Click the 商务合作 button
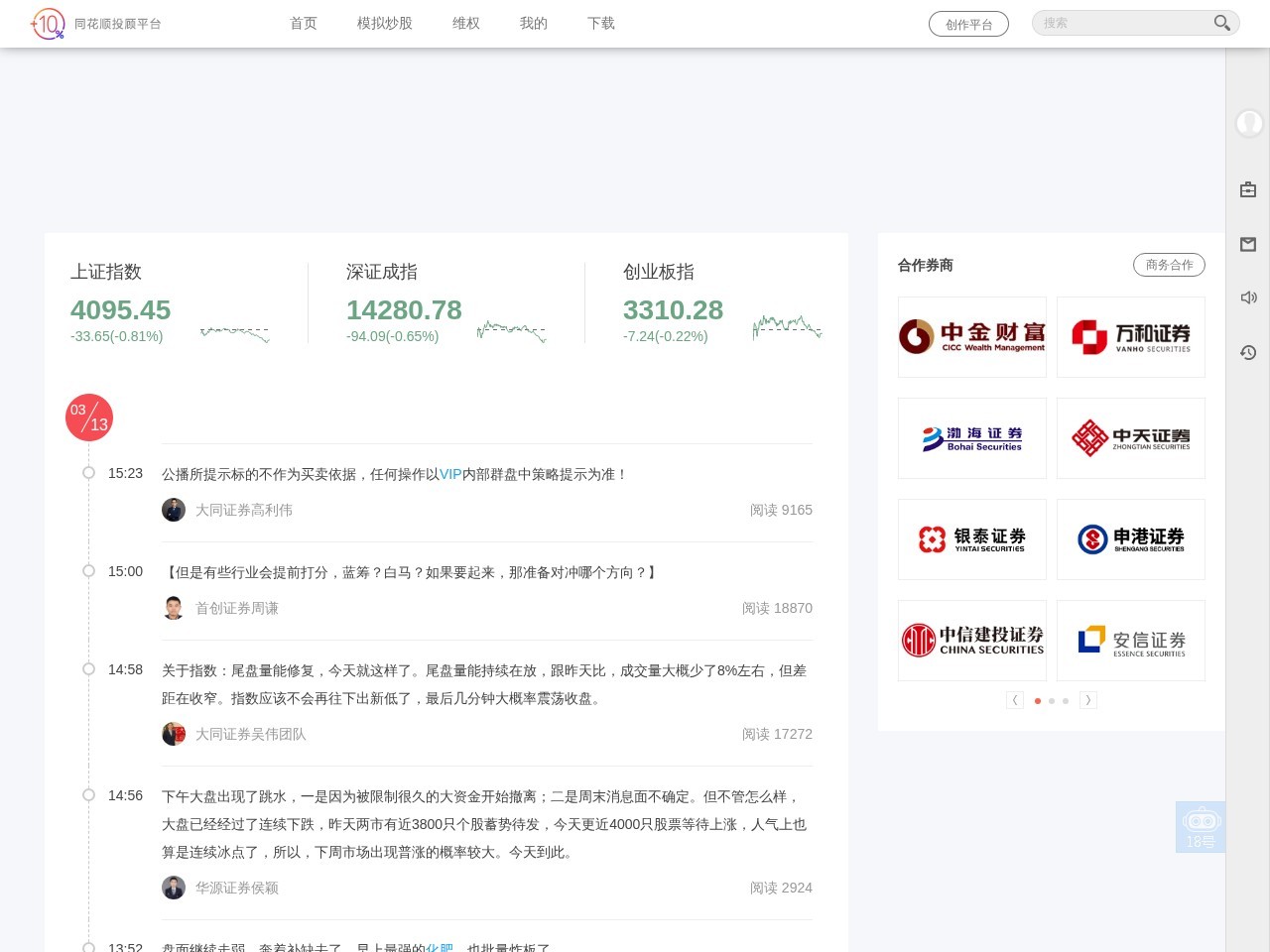The width and height of the screenshot is (1270, 952). click(x=1169, y=265)
